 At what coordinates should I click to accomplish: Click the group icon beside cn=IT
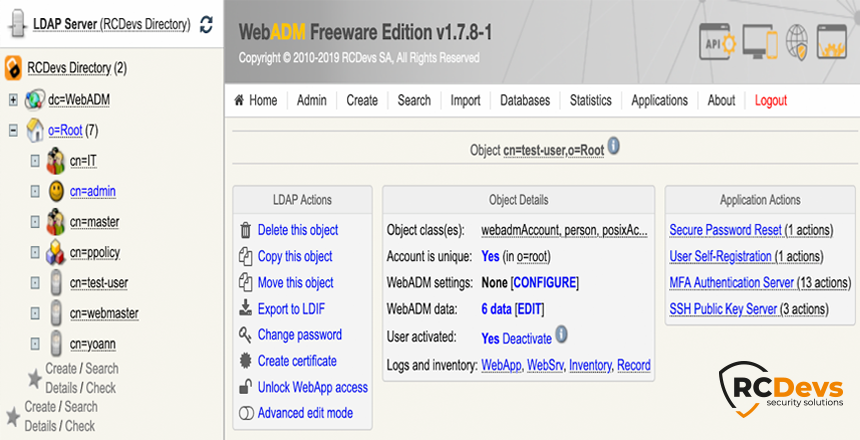pos(55,161)
